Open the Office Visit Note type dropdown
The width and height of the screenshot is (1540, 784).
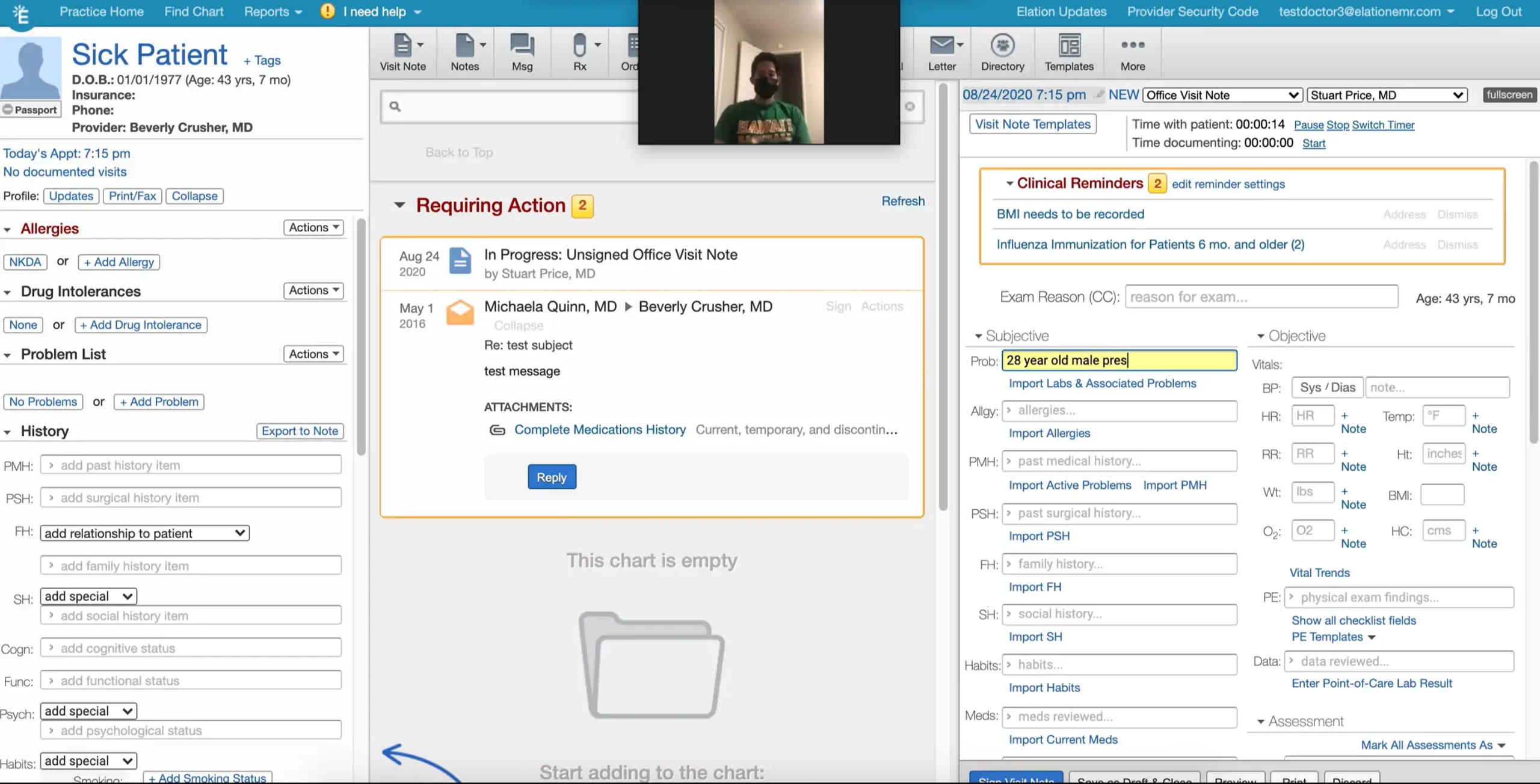[x=1222, y=94]
